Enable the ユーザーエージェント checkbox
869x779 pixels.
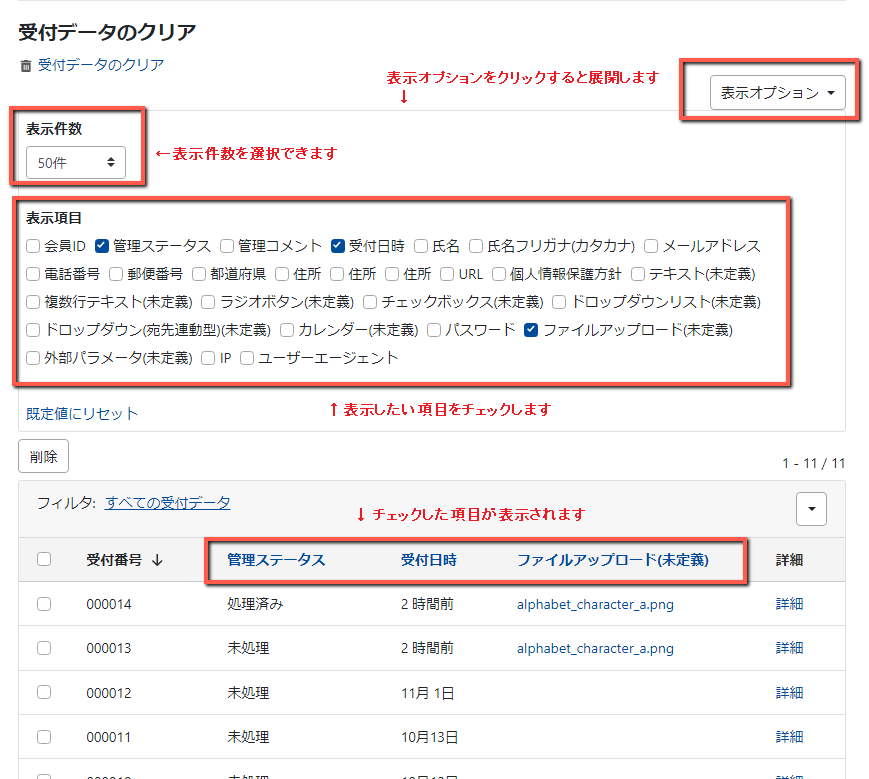(246, 360)
